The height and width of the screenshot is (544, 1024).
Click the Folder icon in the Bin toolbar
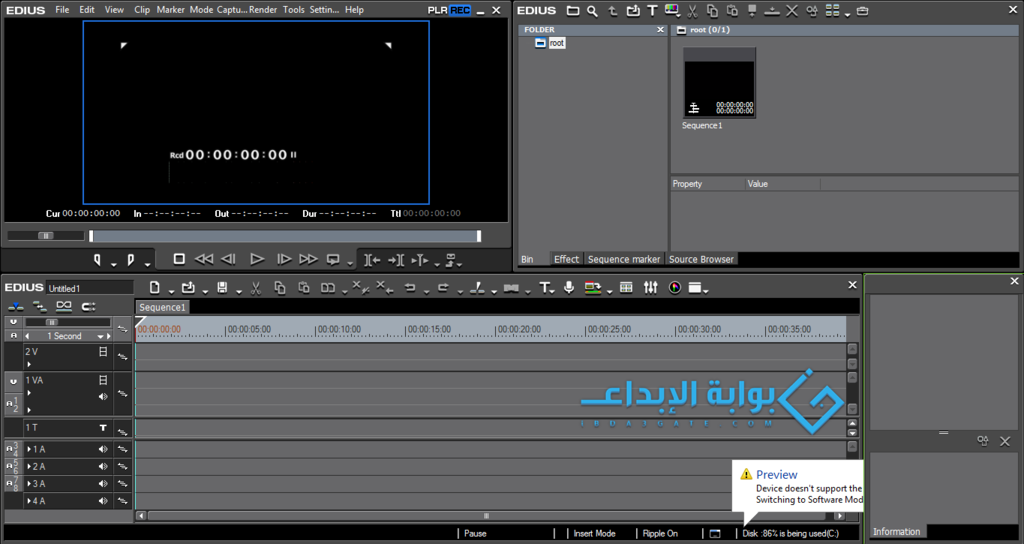[573, 10]
